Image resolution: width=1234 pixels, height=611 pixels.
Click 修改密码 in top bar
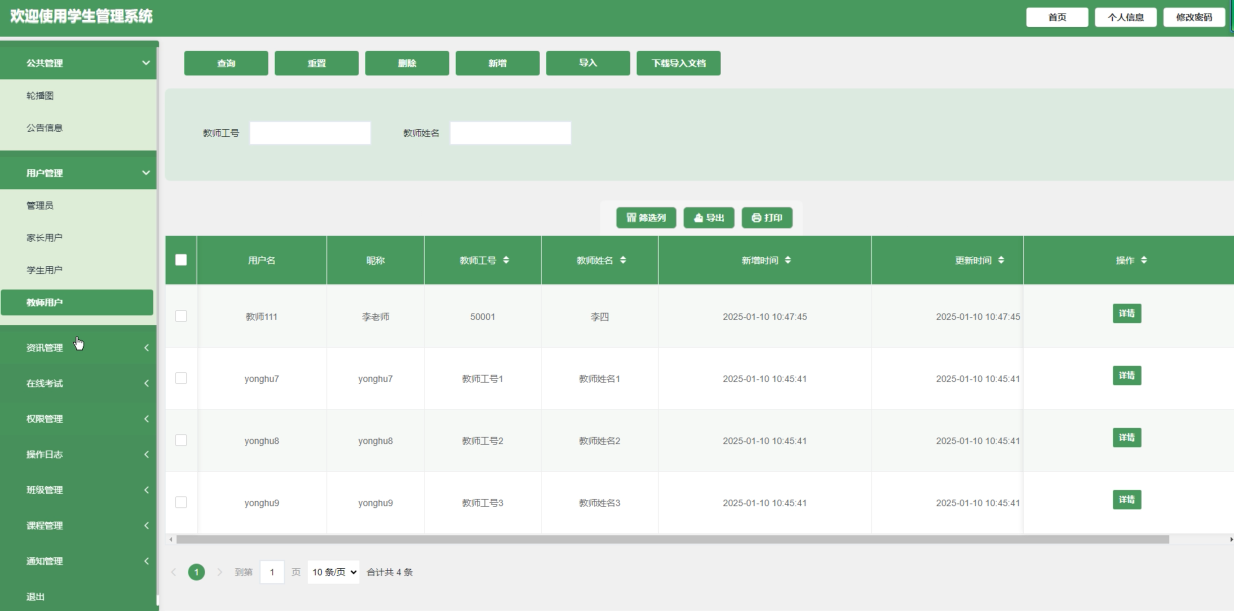pos(1194,17)
